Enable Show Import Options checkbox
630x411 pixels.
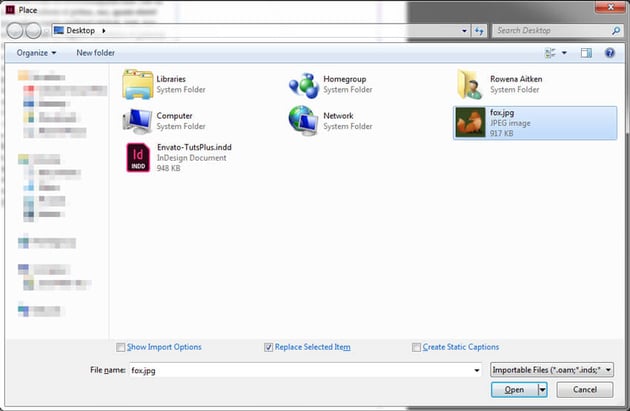coord(121,347)
